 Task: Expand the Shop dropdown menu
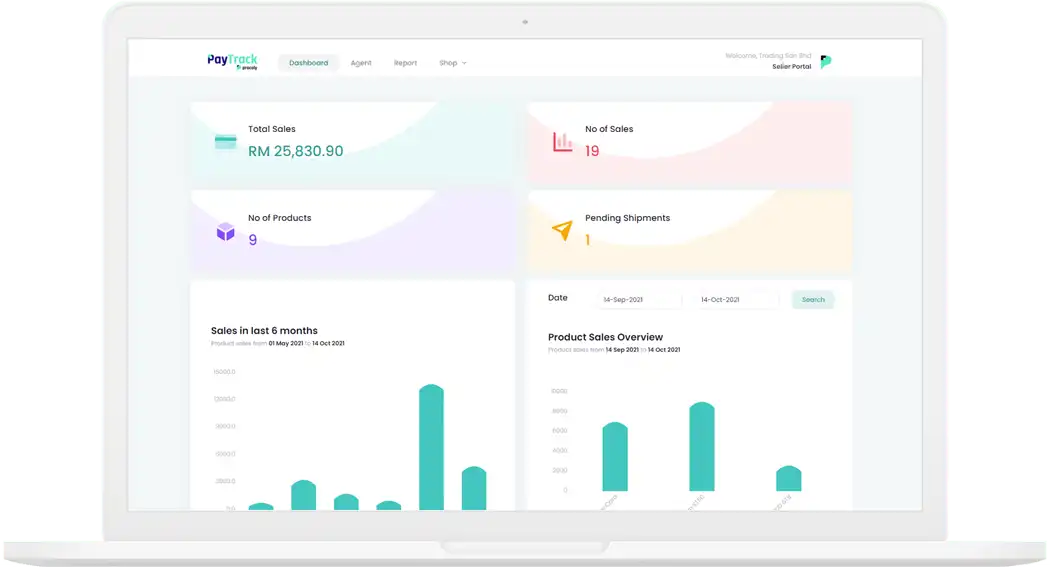(453, 63)
